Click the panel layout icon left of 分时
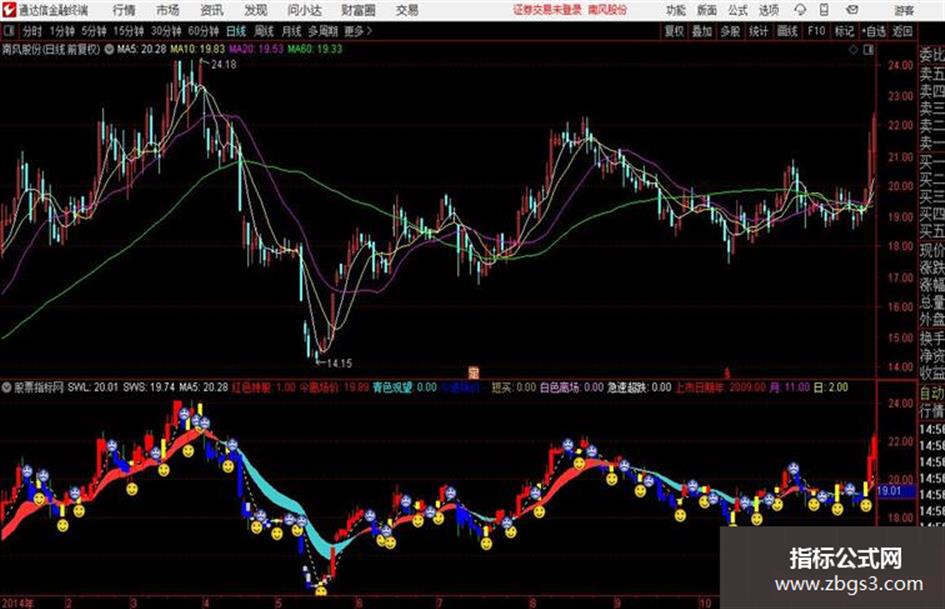Screen dimensions: 945x609 click(x=8, y=31)
